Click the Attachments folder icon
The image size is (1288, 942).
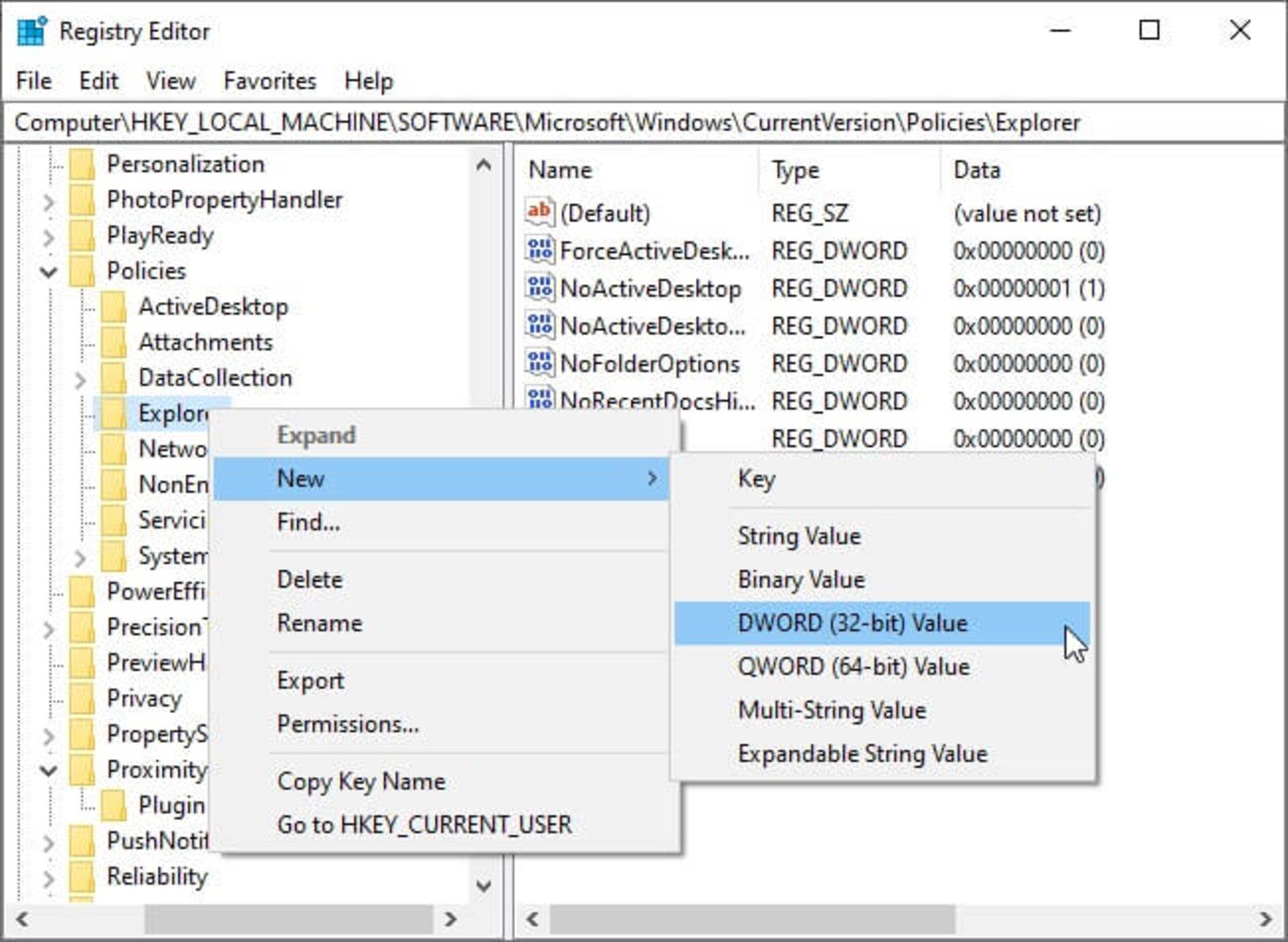coord(114,342)
